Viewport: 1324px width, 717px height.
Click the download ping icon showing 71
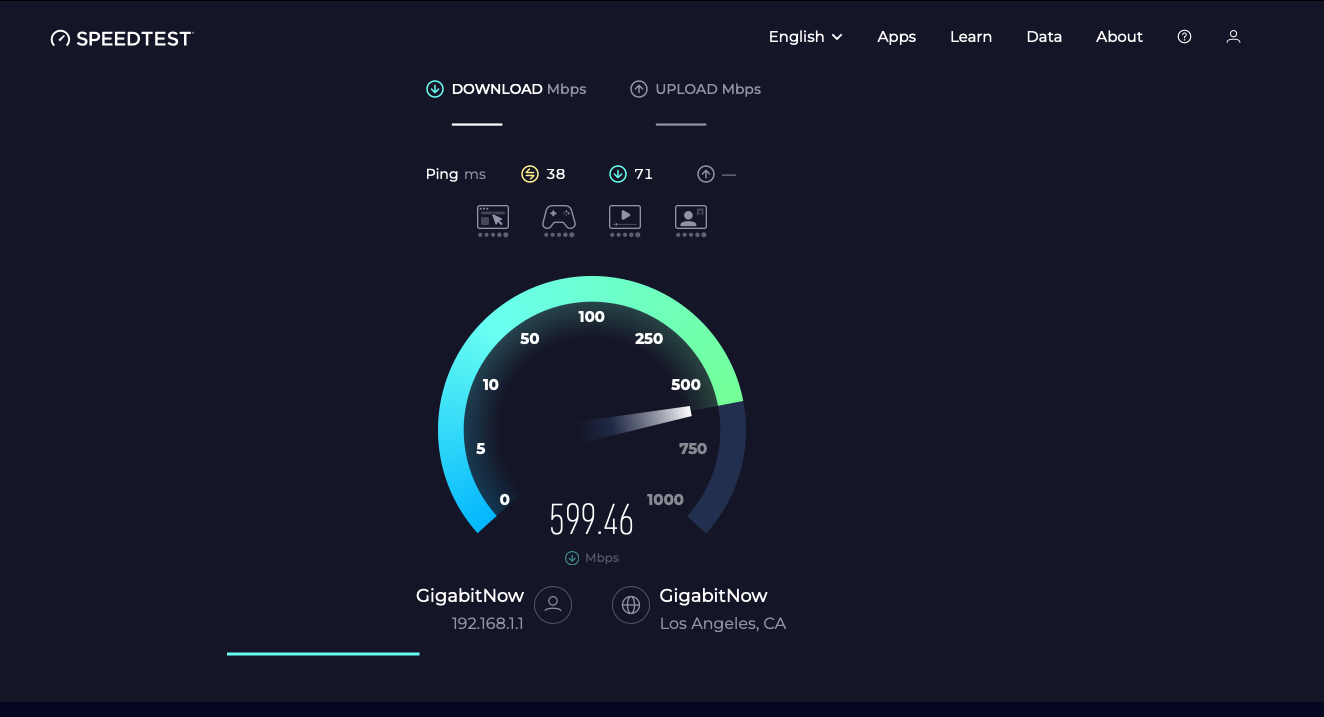click(618, 174)
